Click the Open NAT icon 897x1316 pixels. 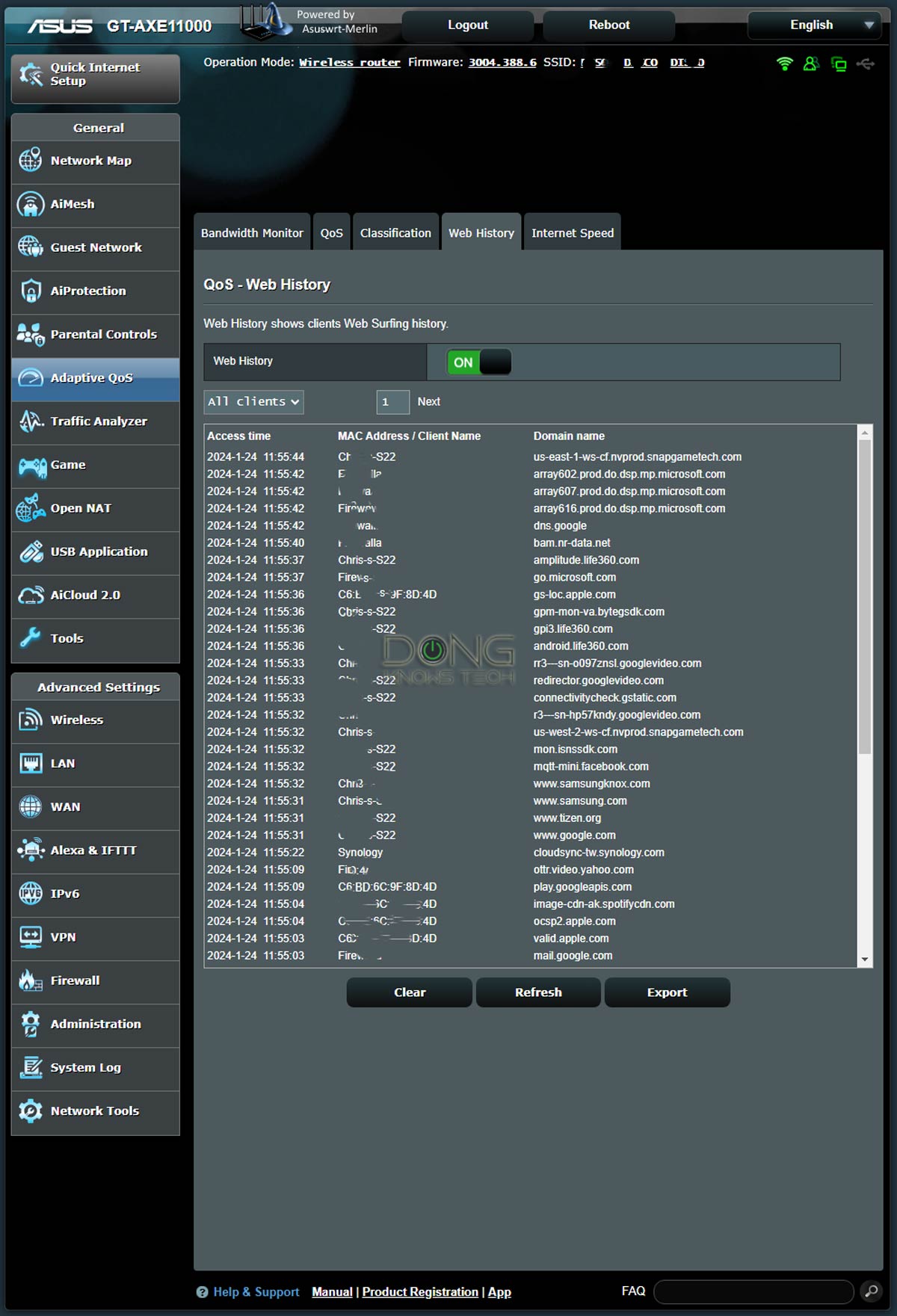tap(31, 507)
